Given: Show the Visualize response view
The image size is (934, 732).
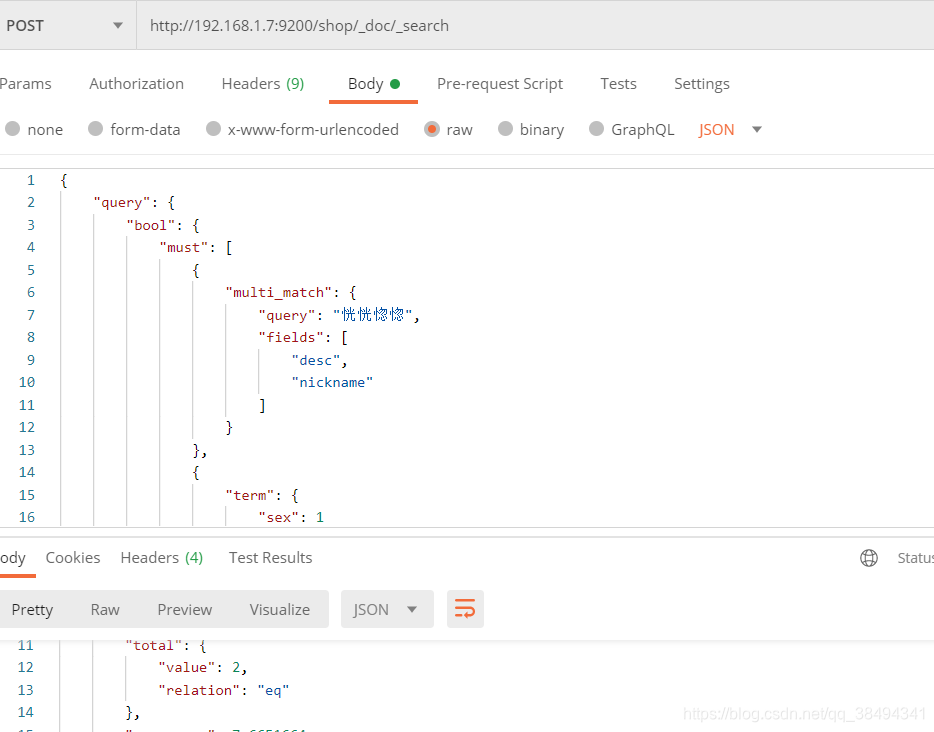Looking at the screenshot, I should (280, 609).
